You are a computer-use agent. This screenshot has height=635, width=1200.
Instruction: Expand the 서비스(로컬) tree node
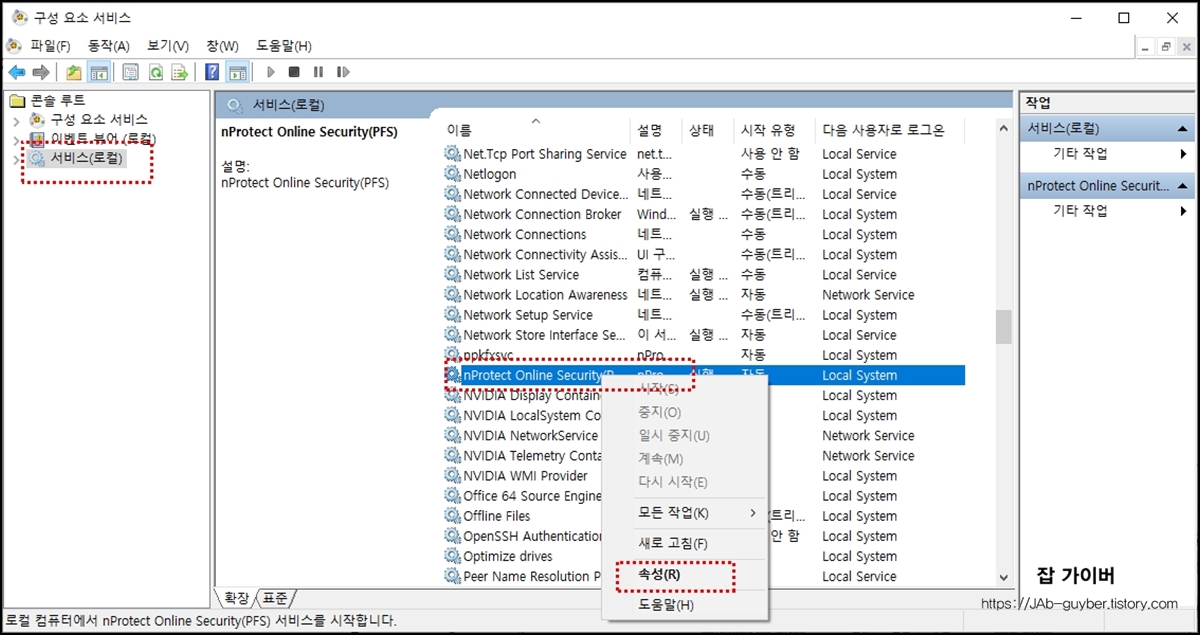pyautogui.click(x=16, y=159)
